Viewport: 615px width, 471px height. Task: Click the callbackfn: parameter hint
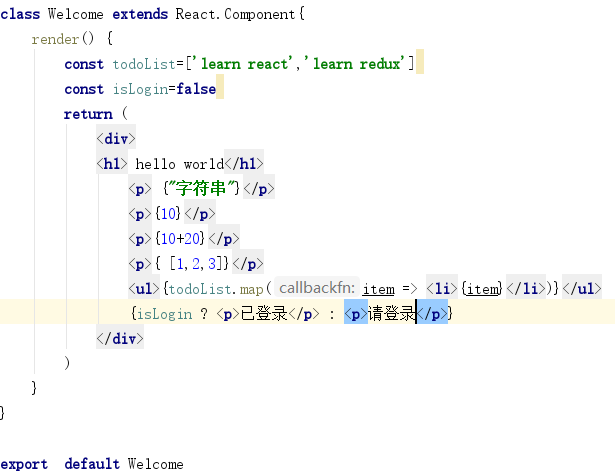coord(317,288)
